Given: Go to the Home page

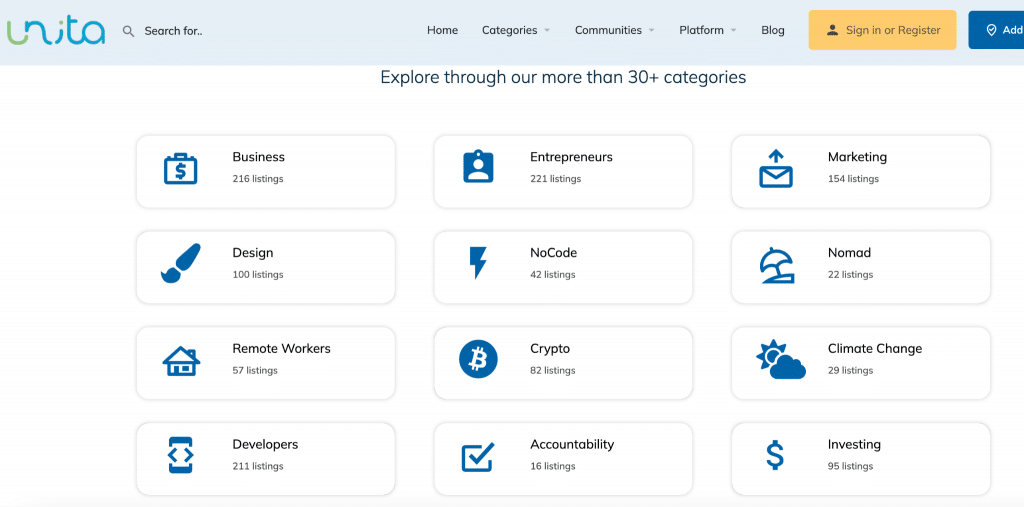Looking at the screenshot, I should pyautogui.click(x=442, y=30).
